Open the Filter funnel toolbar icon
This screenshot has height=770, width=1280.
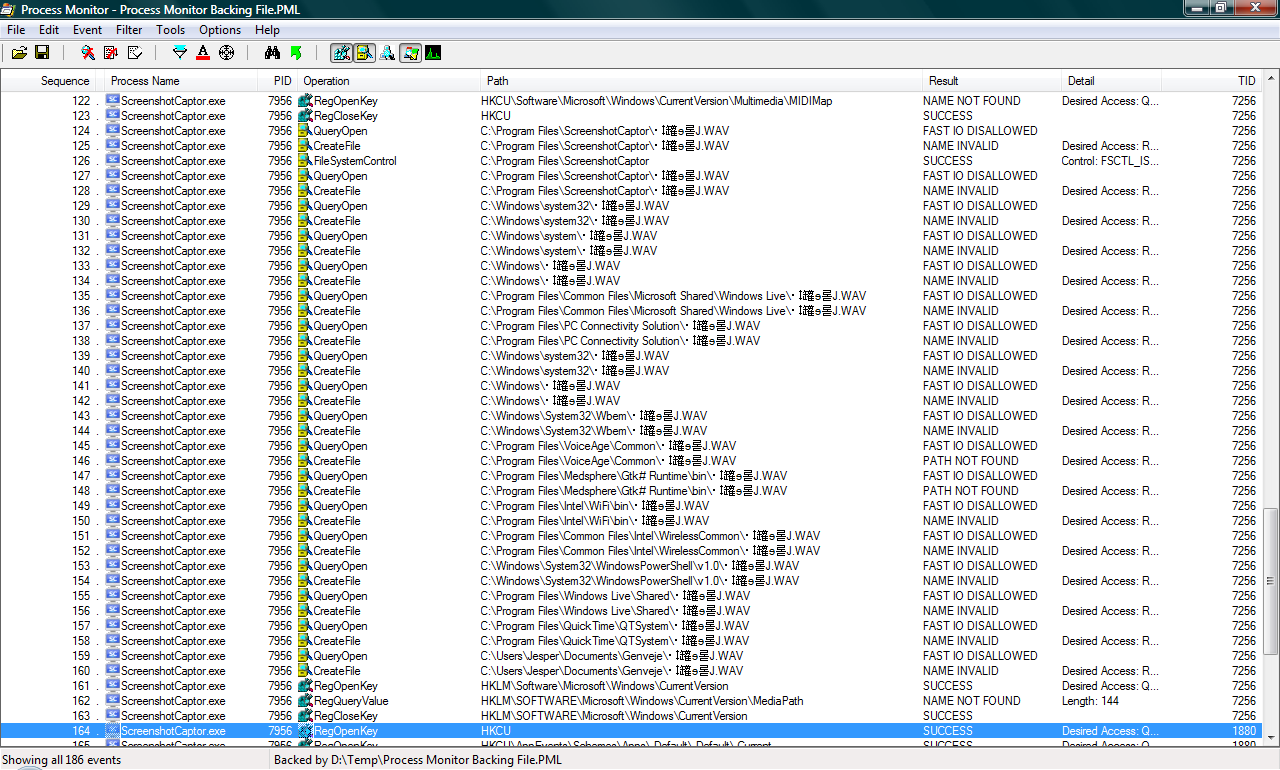[x=180, y=53]
